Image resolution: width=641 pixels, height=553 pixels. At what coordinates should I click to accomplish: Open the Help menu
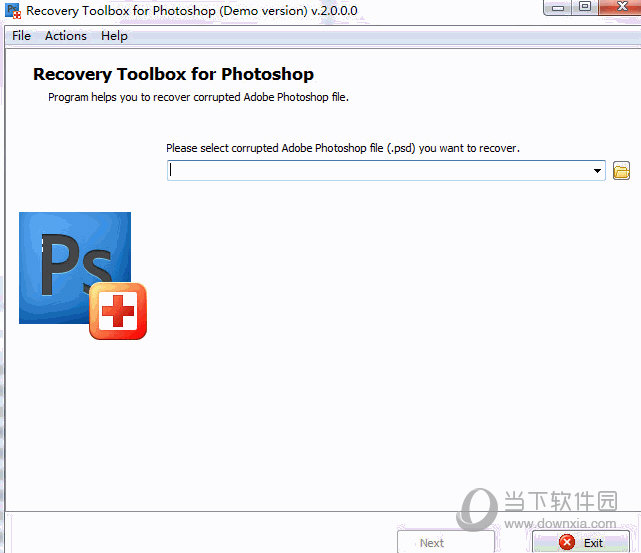click(114, 36)
